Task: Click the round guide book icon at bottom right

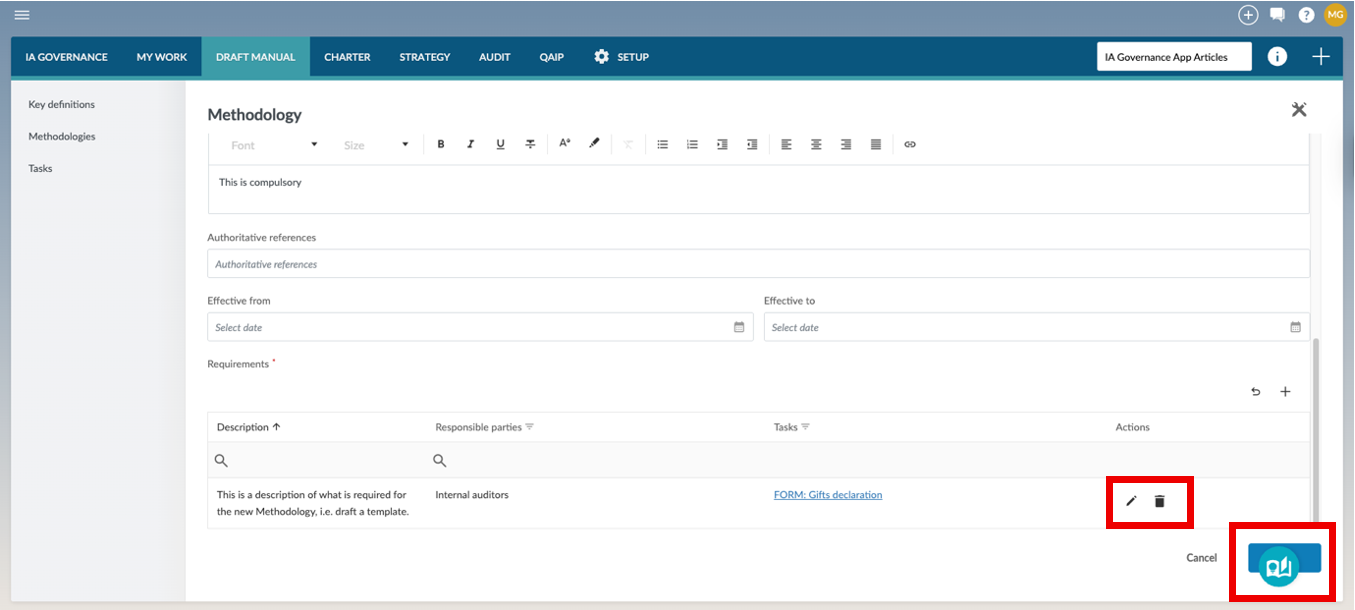Action: [1278, 568]
